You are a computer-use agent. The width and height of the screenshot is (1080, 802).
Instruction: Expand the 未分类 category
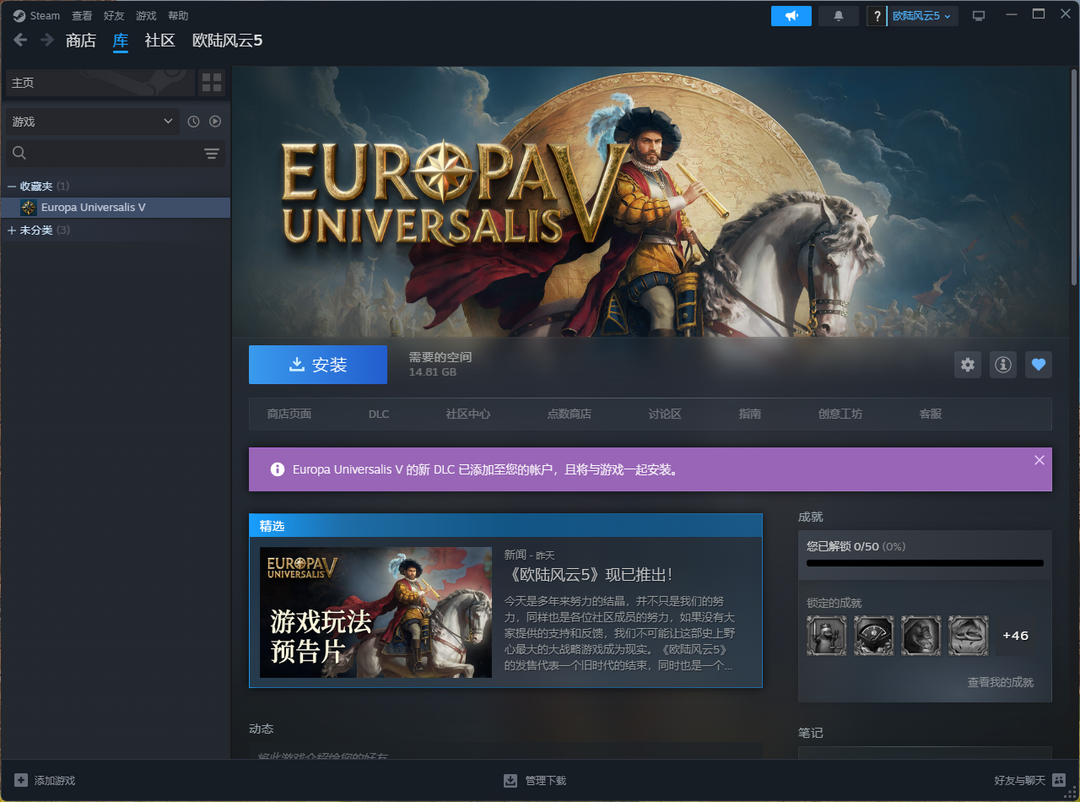pos(10,229)
